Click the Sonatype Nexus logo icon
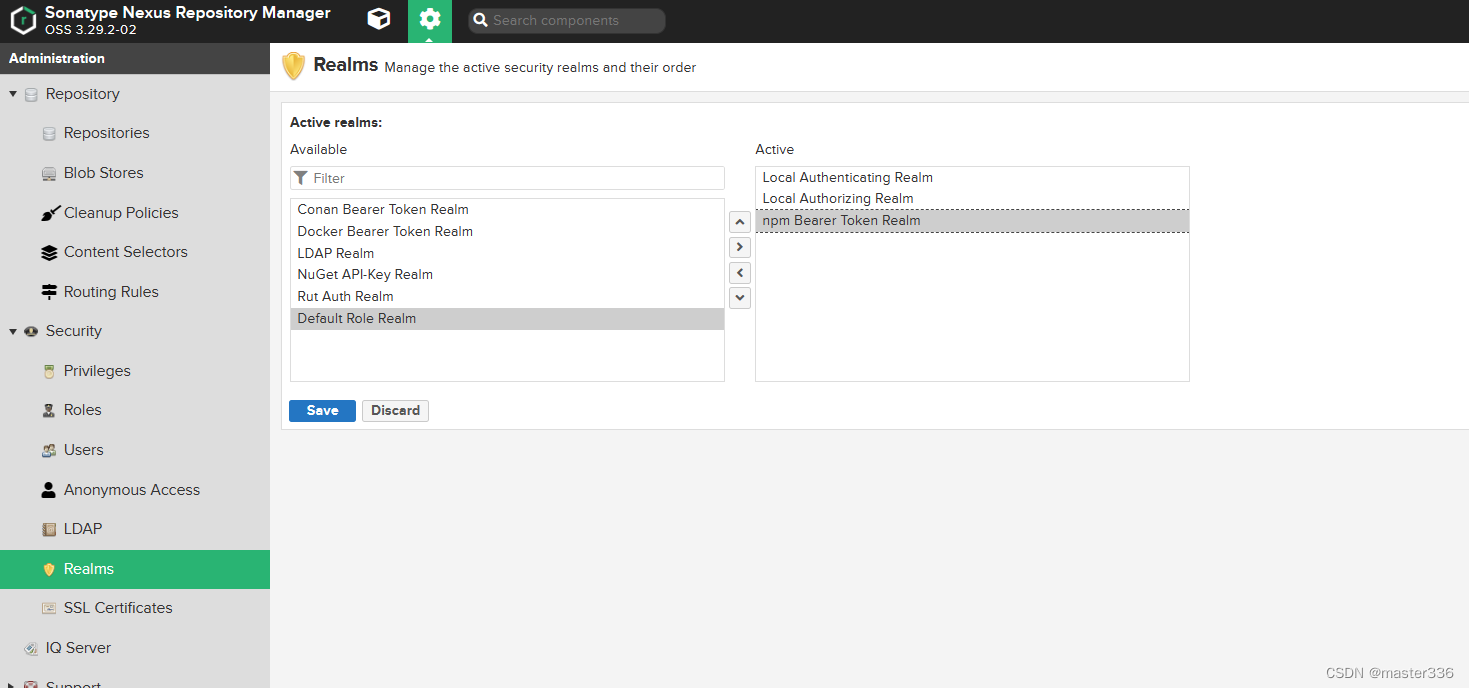Viewport: 1469px width, 688px height. [23, 20]
